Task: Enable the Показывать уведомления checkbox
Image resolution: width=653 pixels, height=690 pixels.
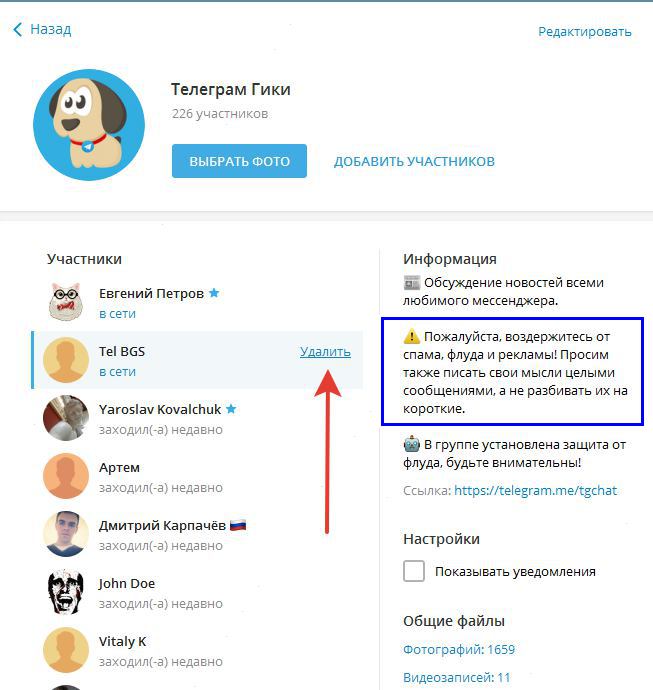Action: coord(414,571)
